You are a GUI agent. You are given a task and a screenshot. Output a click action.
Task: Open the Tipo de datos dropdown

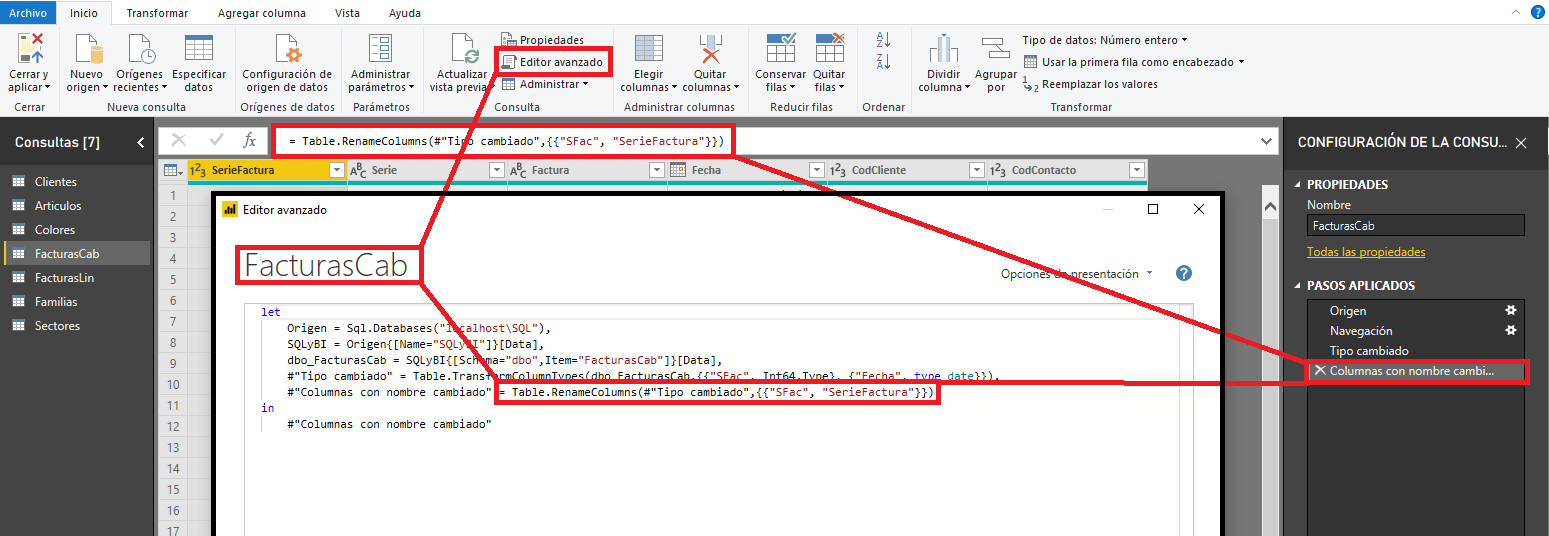[x=1104, y=40]
